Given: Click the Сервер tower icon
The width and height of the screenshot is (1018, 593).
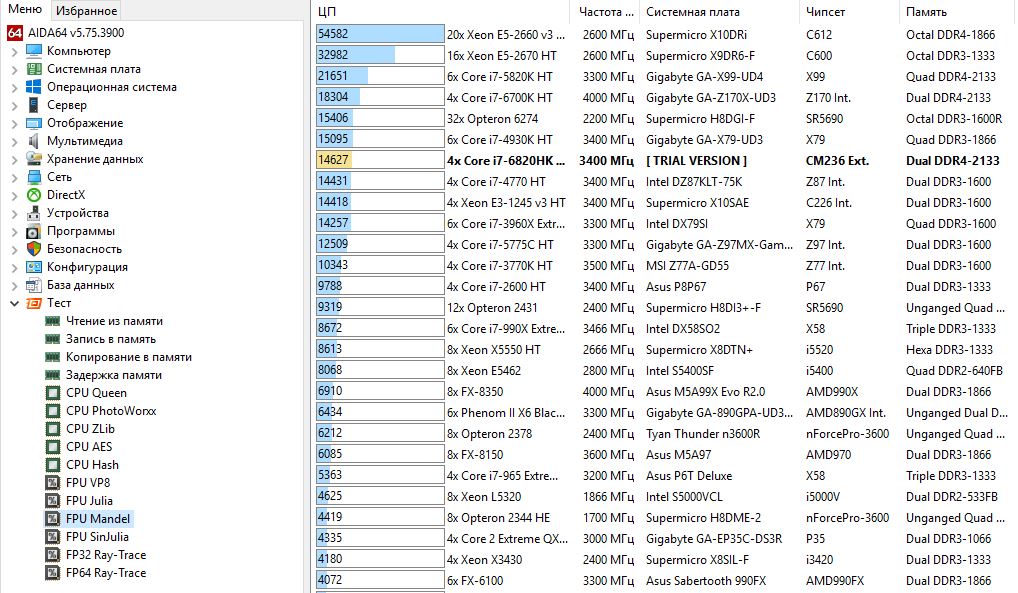Looking at the screenshot, I should [34, 105].
